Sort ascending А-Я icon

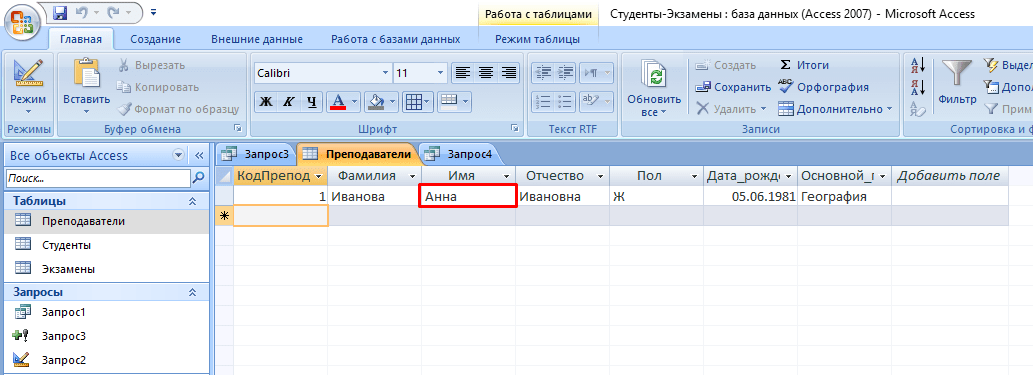click(x=918, y=65)
